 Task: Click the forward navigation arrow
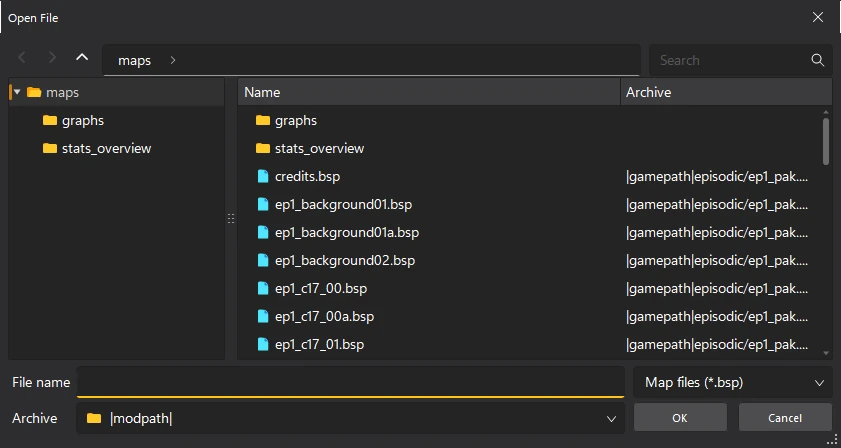click(52, 57)
